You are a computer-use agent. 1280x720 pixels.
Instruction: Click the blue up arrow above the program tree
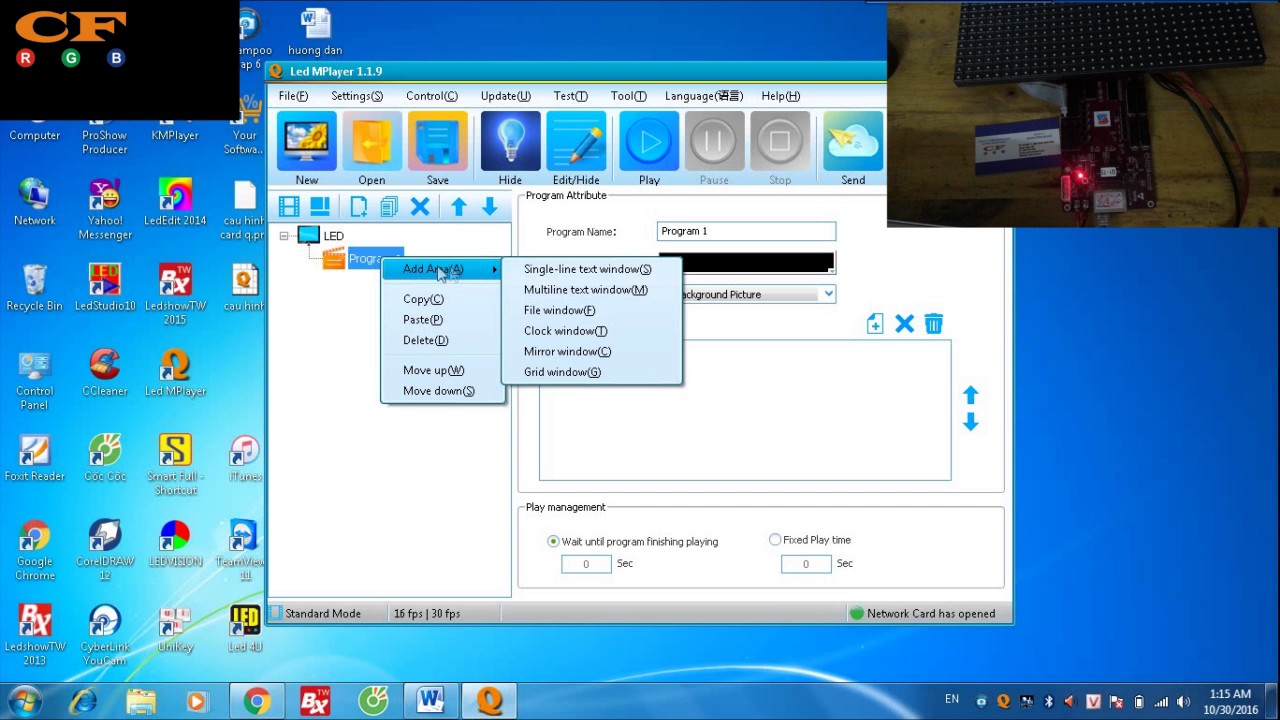(458, 207)
